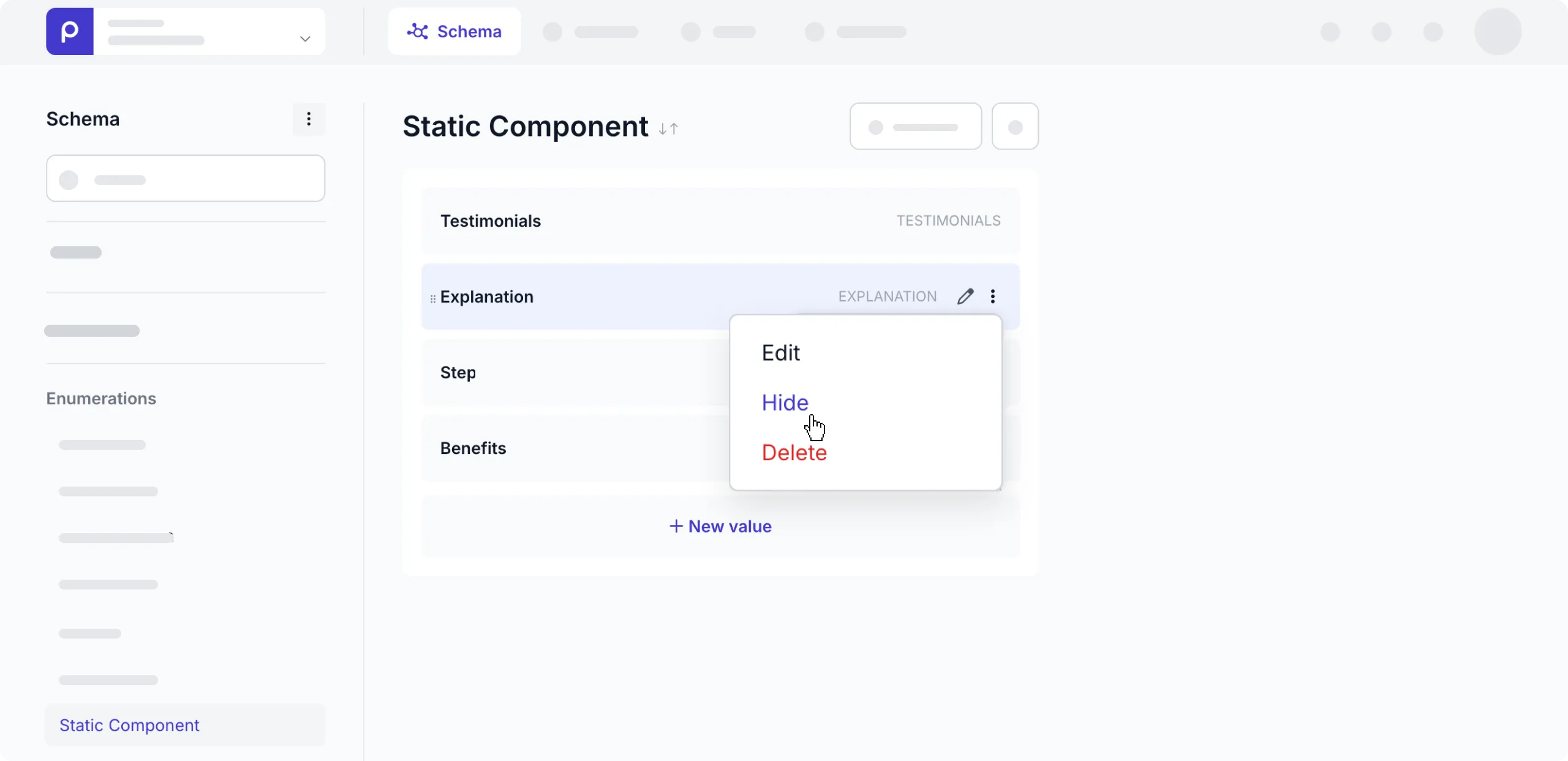Click the middle icon in top-right toolbar
The height and width of the screenshot is (761, 1568).
tap(1382, 31)
